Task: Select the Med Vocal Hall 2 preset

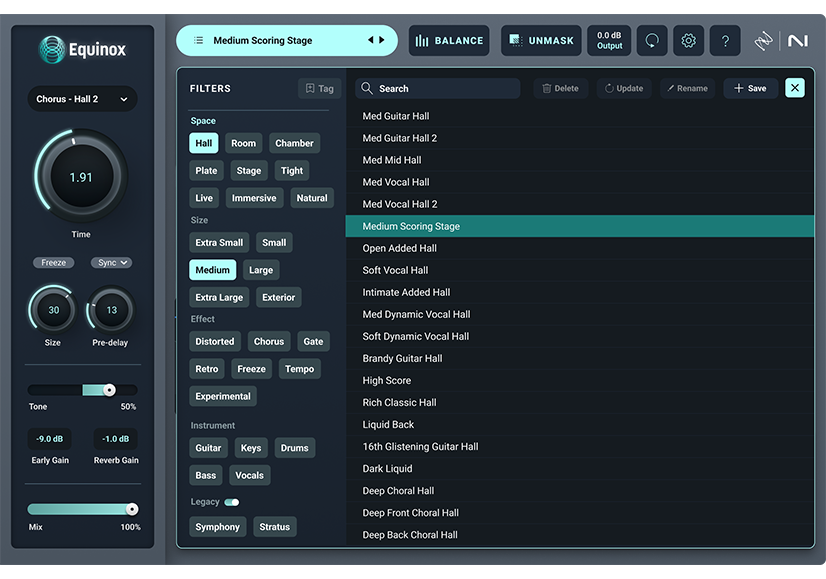Action: pos(579,204)
